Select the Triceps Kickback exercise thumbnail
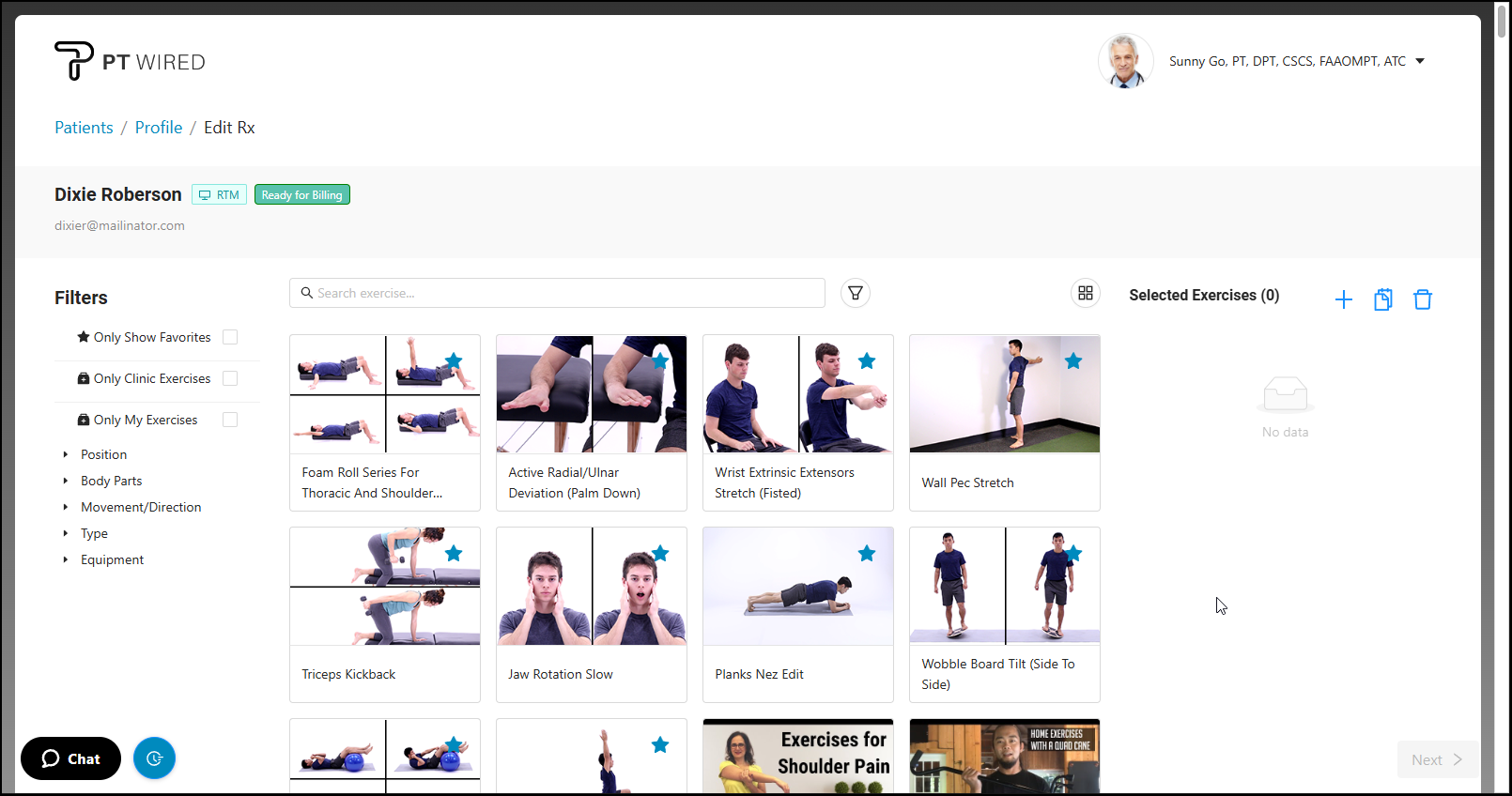The width and height of the screenshot is (1512, 796). click(385, 587)
